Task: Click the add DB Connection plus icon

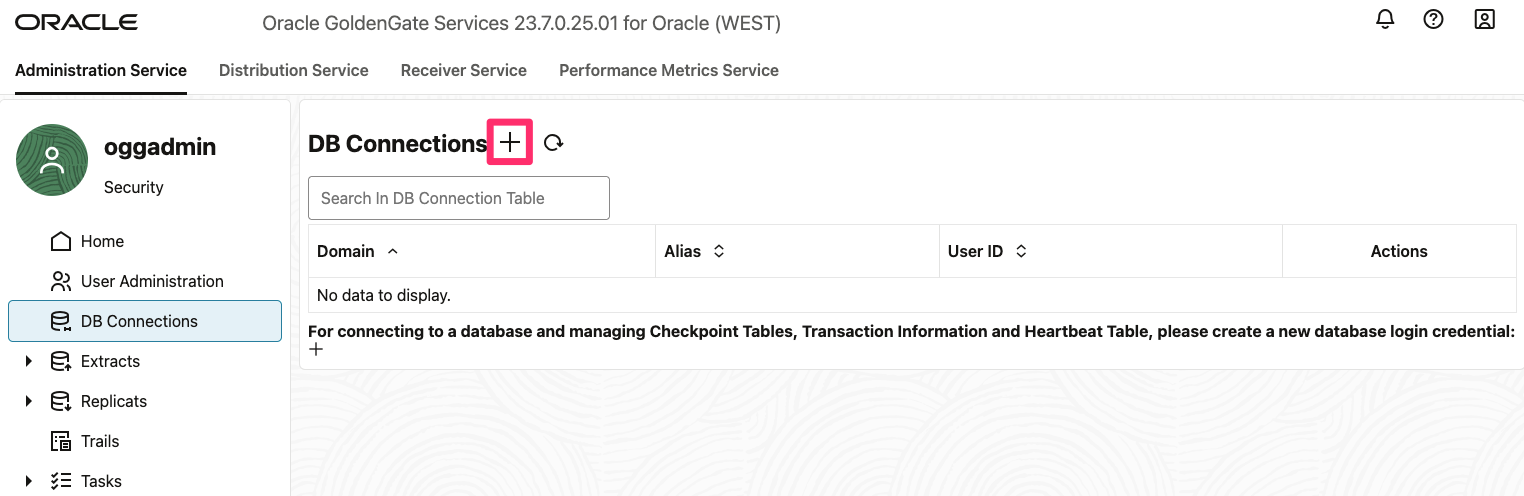Action: pyautogui.click(x=510, y=143)
